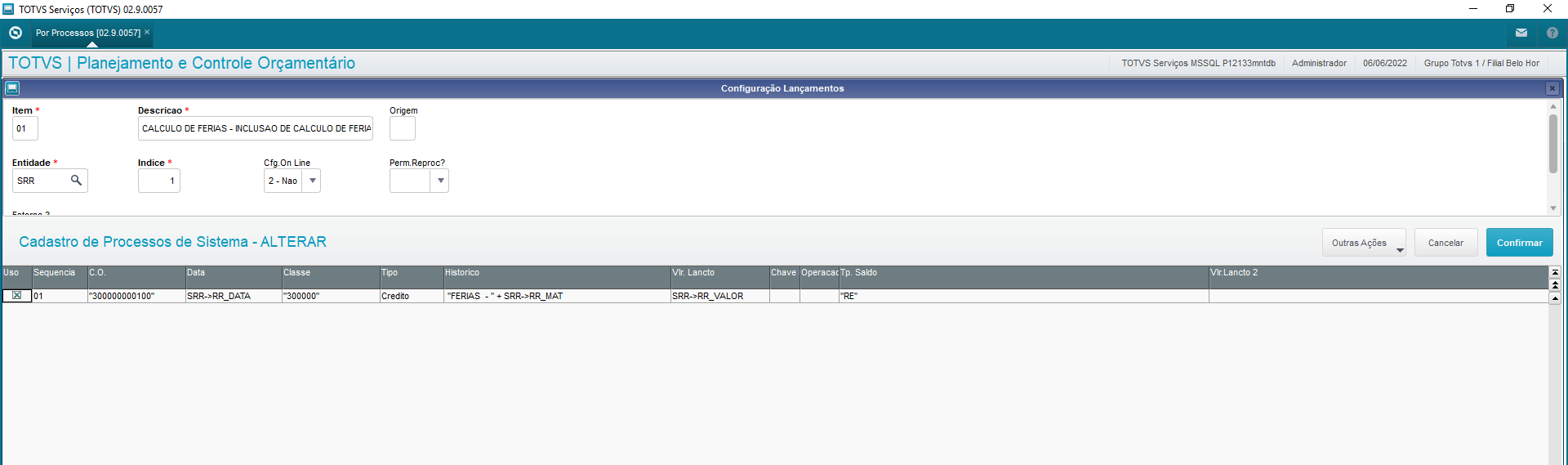
Task: Click the form panel scrollbar thumb
Action: [x=1553, y=144]
